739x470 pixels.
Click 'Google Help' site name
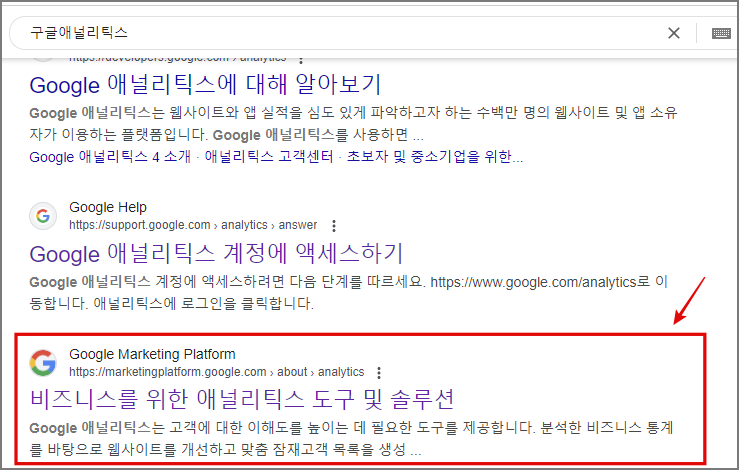click(x=108, y=207)
